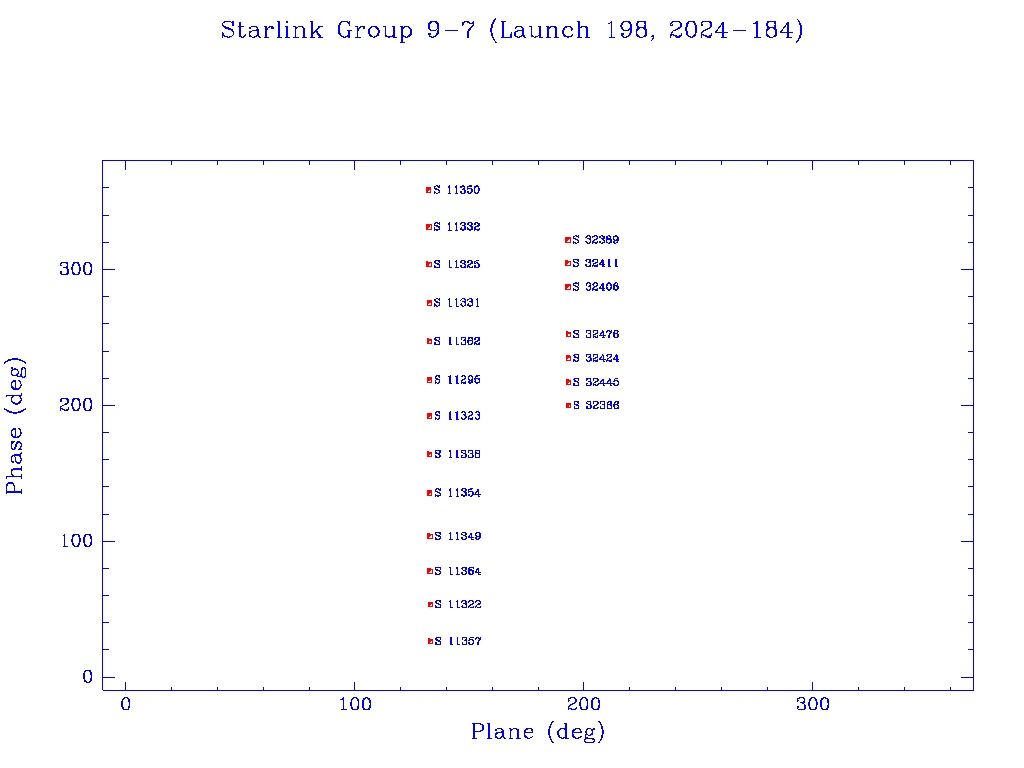Viewport: 1024px width, 768px height.
Task: Select the S 11332 label
Action: click(456, 227)
